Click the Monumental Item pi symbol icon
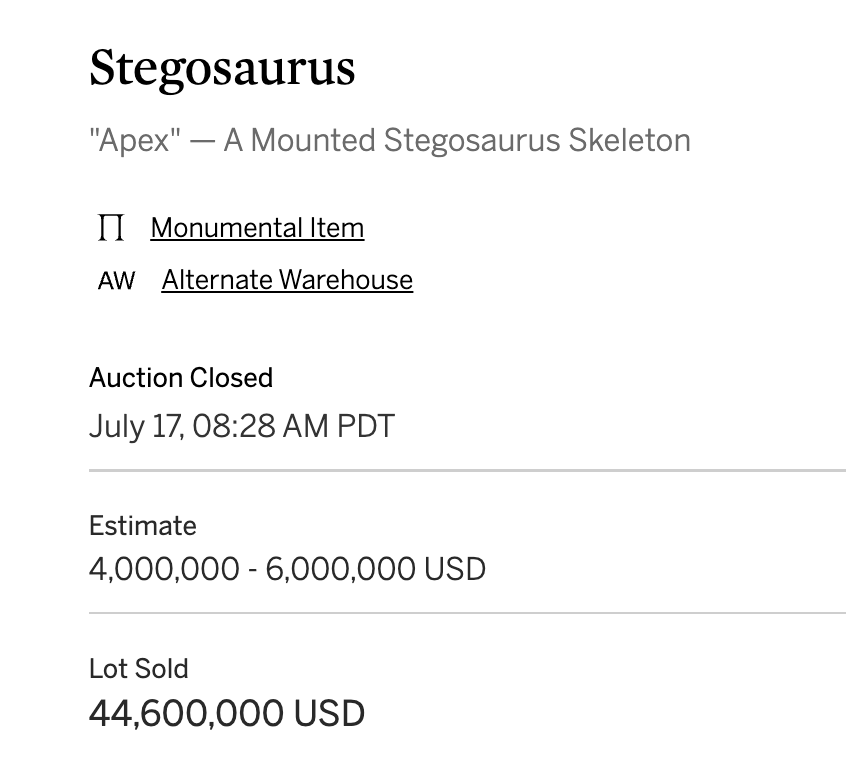The image size is (846, 770). [111, 227]
